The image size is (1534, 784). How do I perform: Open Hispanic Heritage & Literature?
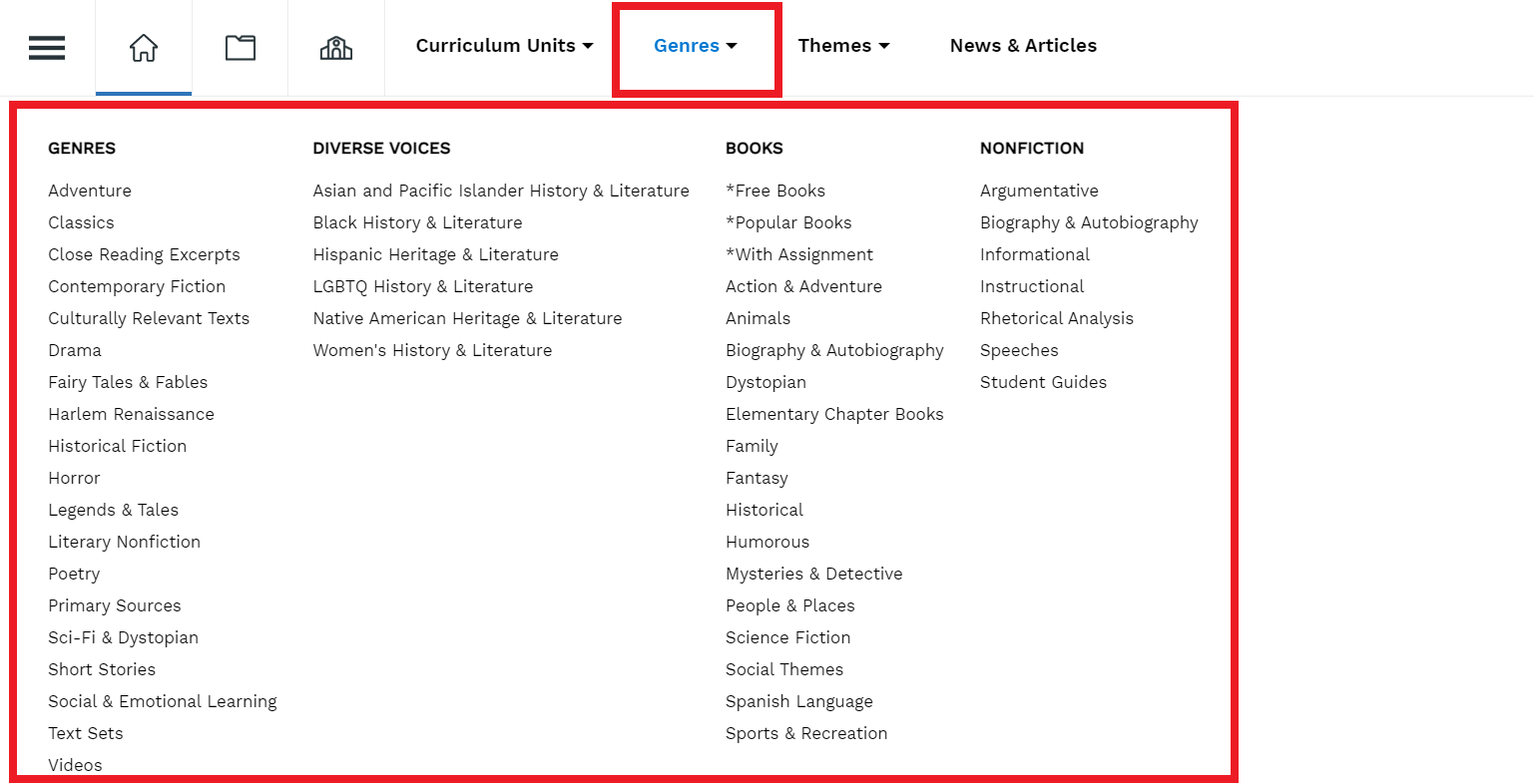click(x=435, y=254)
